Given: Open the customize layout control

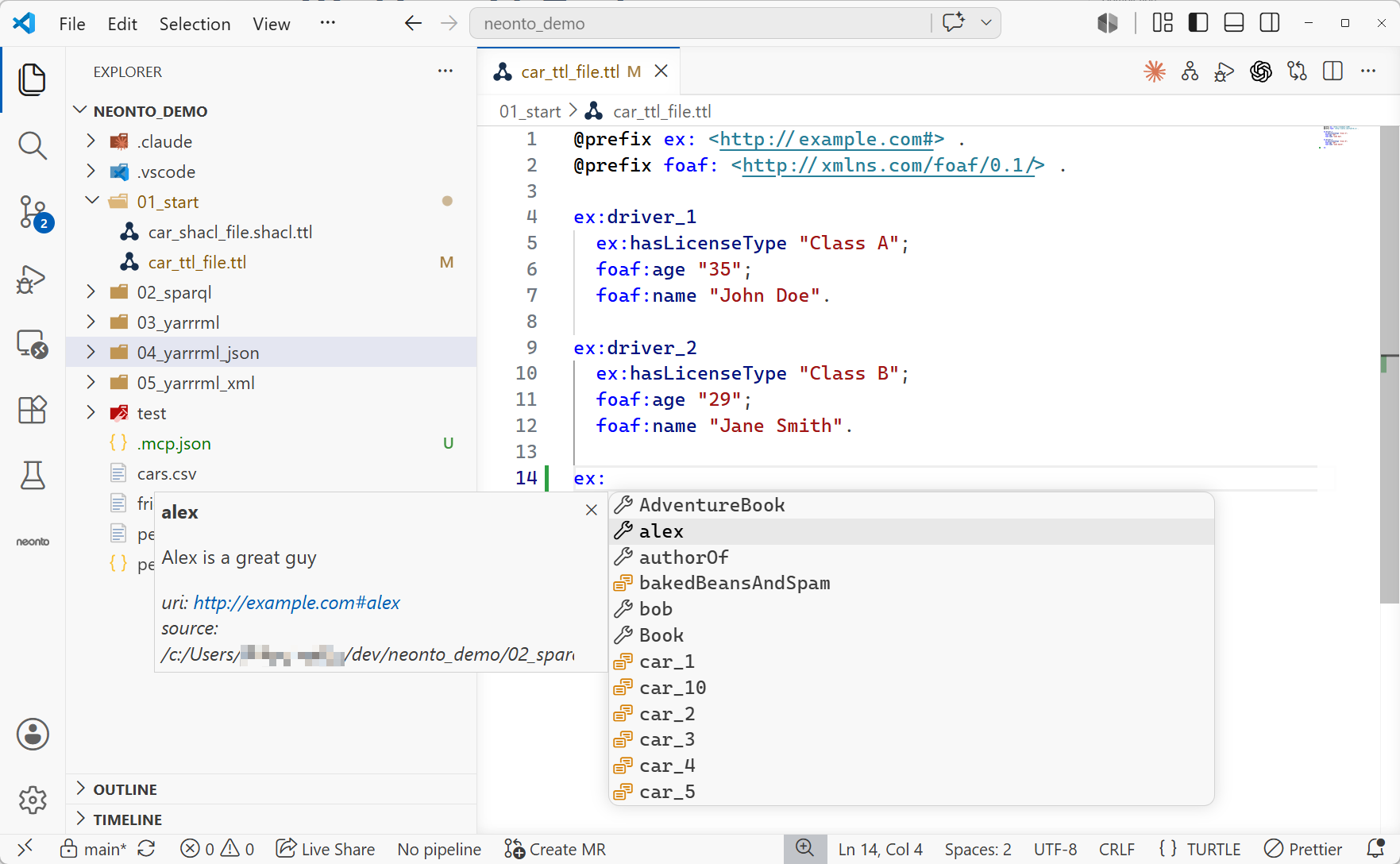Looking at the screenshot, I should tap(1163, 23).
